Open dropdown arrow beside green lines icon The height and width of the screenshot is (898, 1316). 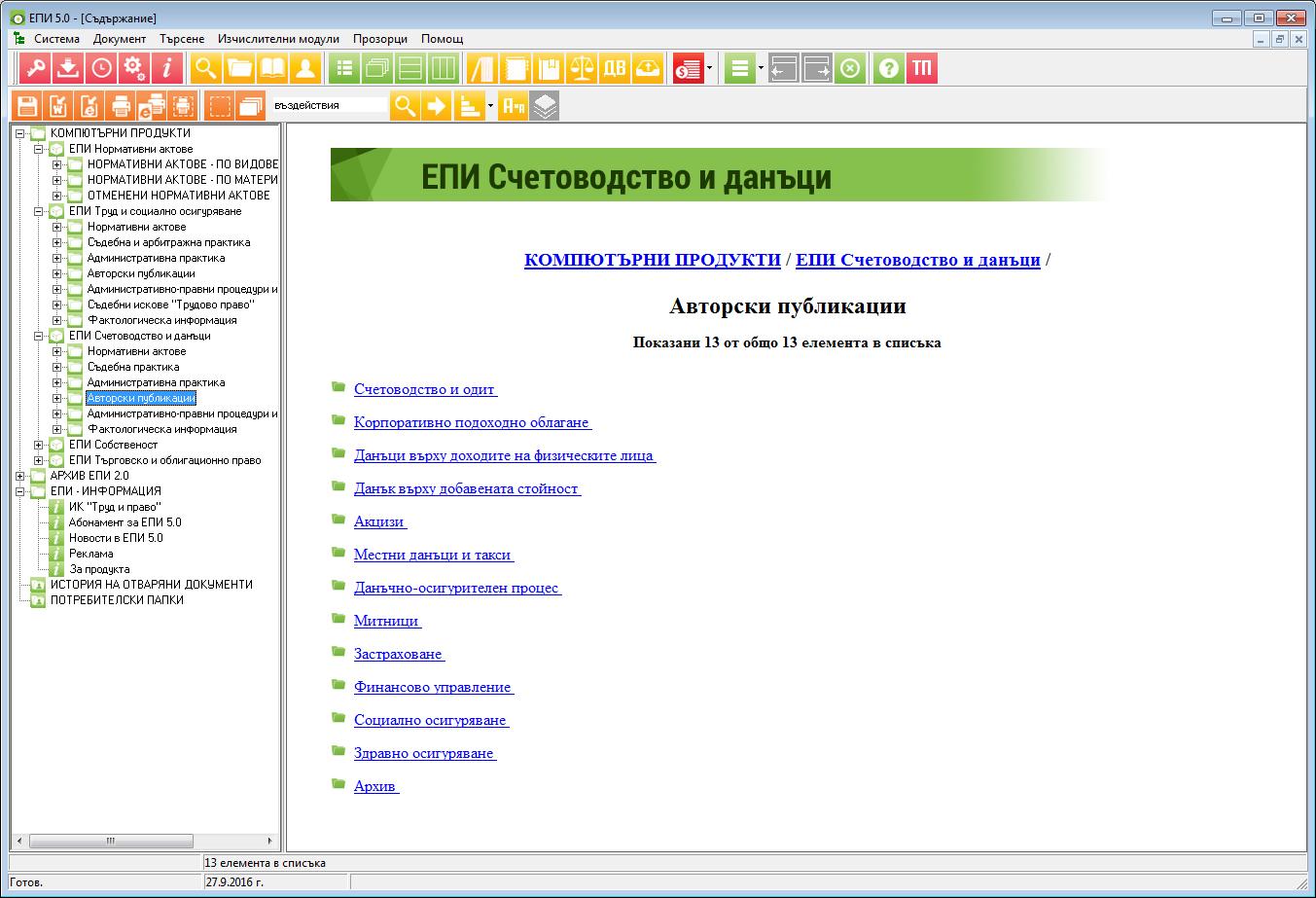point(761,68)
